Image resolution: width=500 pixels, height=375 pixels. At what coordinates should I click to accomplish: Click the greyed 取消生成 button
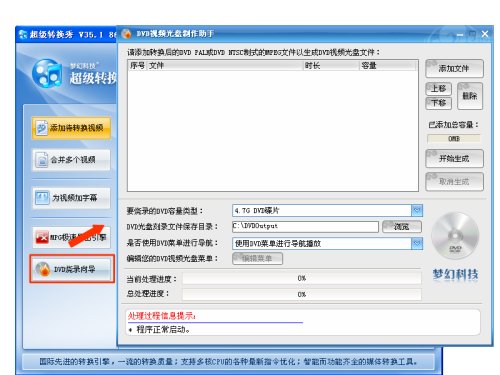point(454,182)
